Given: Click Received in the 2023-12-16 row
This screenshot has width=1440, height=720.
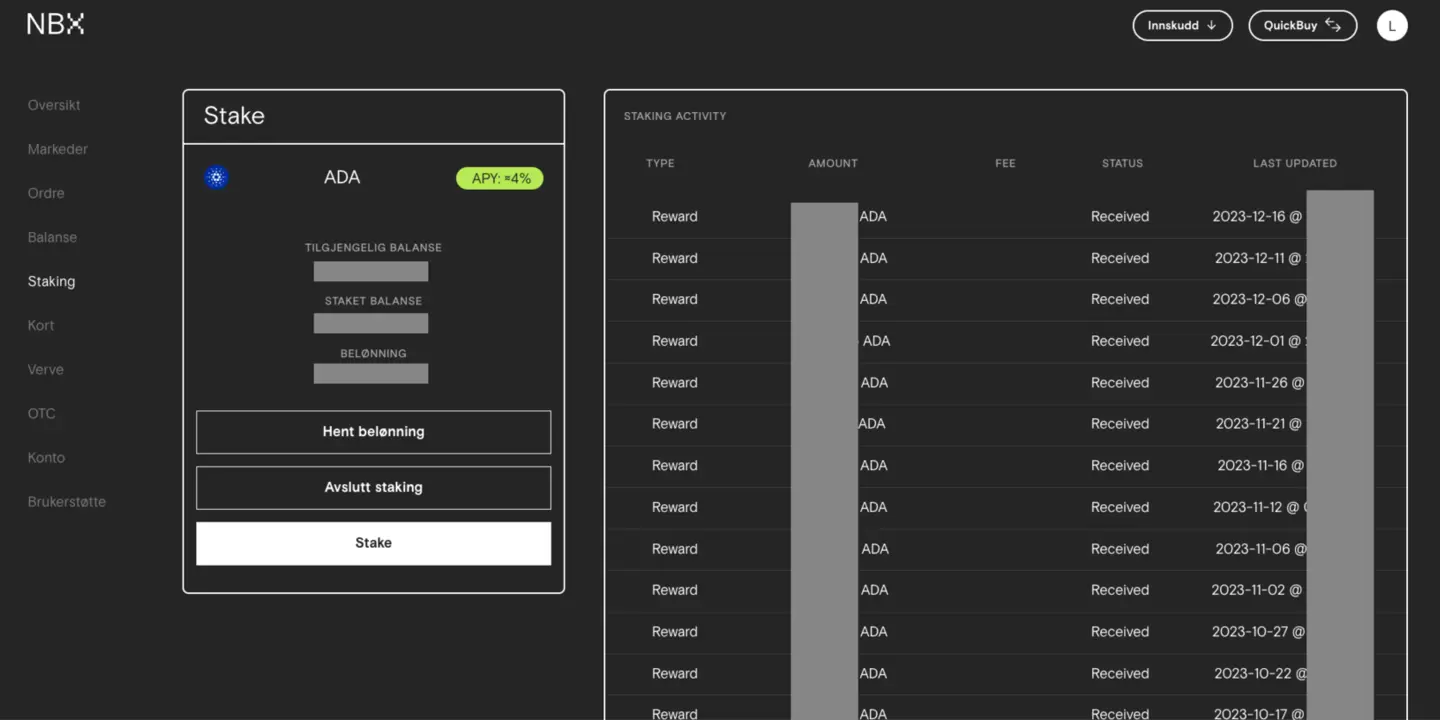Looking at the screenshot, I should [x=1120, y=216].
